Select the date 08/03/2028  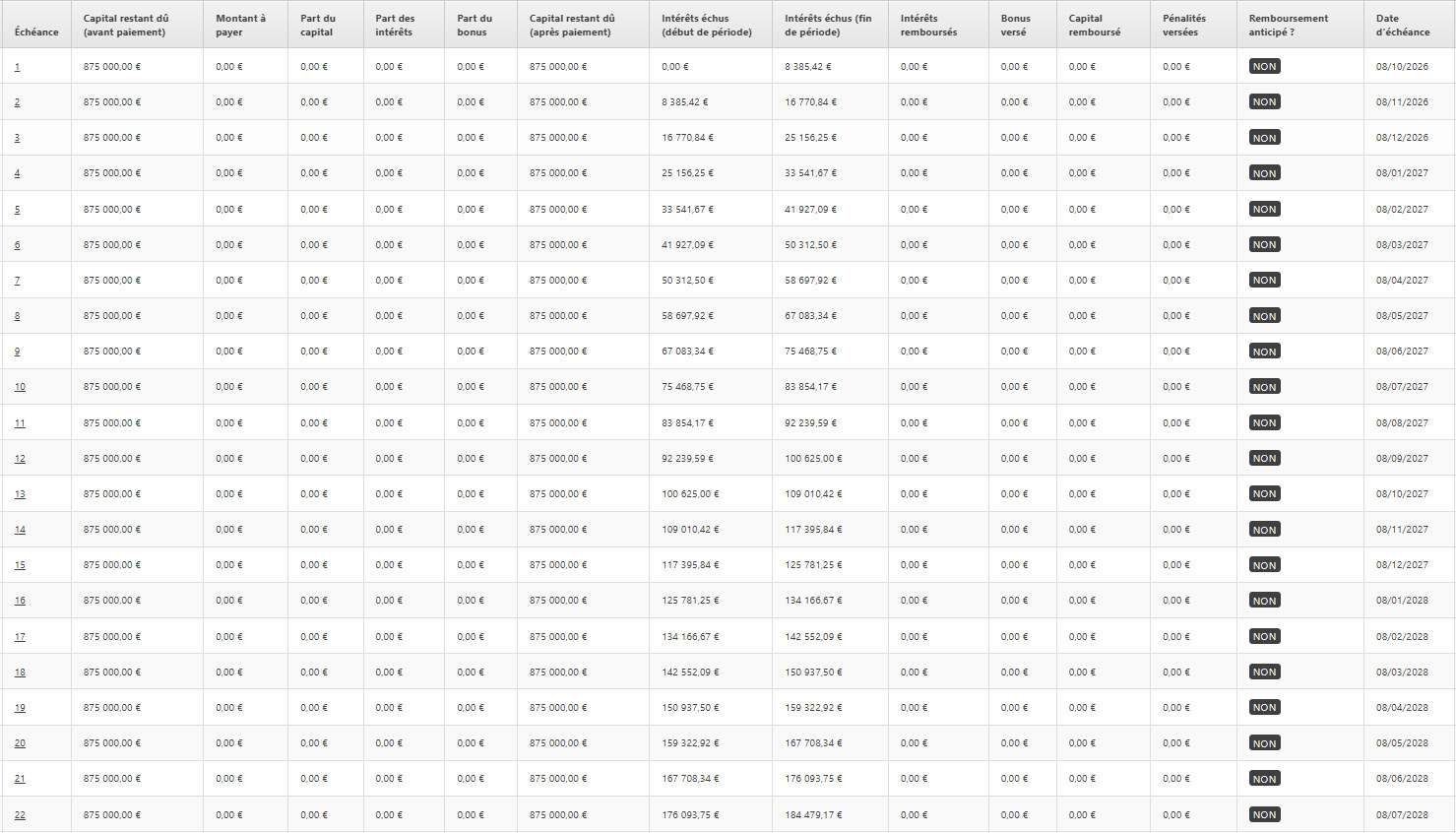click(x=1402, y=673)
